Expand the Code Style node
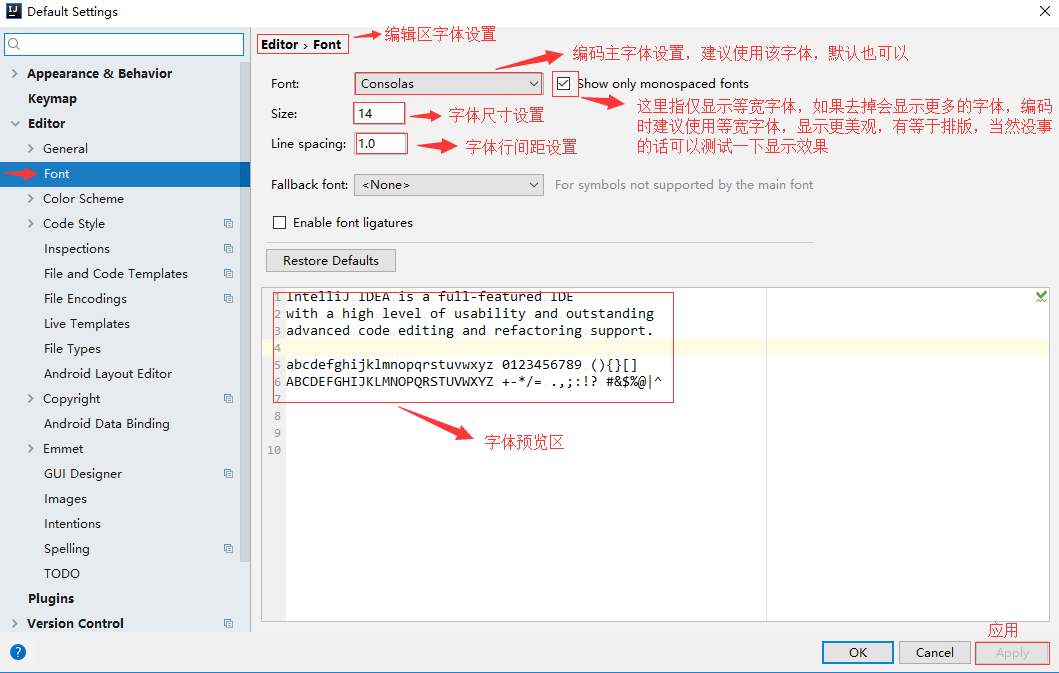This screenshot has height=673, width=1059. point(30,224)
